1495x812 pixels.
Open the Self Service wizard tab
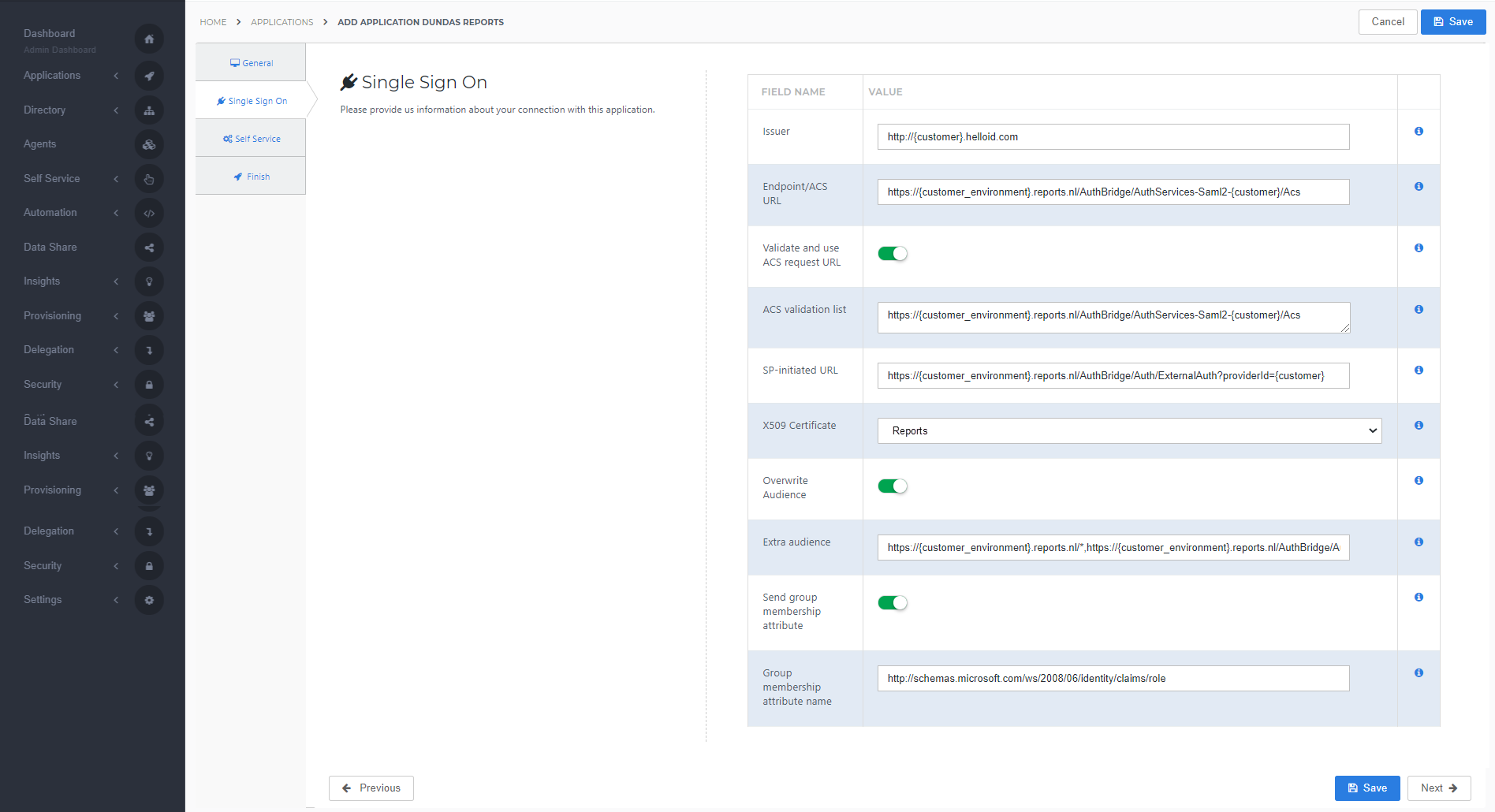click(x=251, y=139)
